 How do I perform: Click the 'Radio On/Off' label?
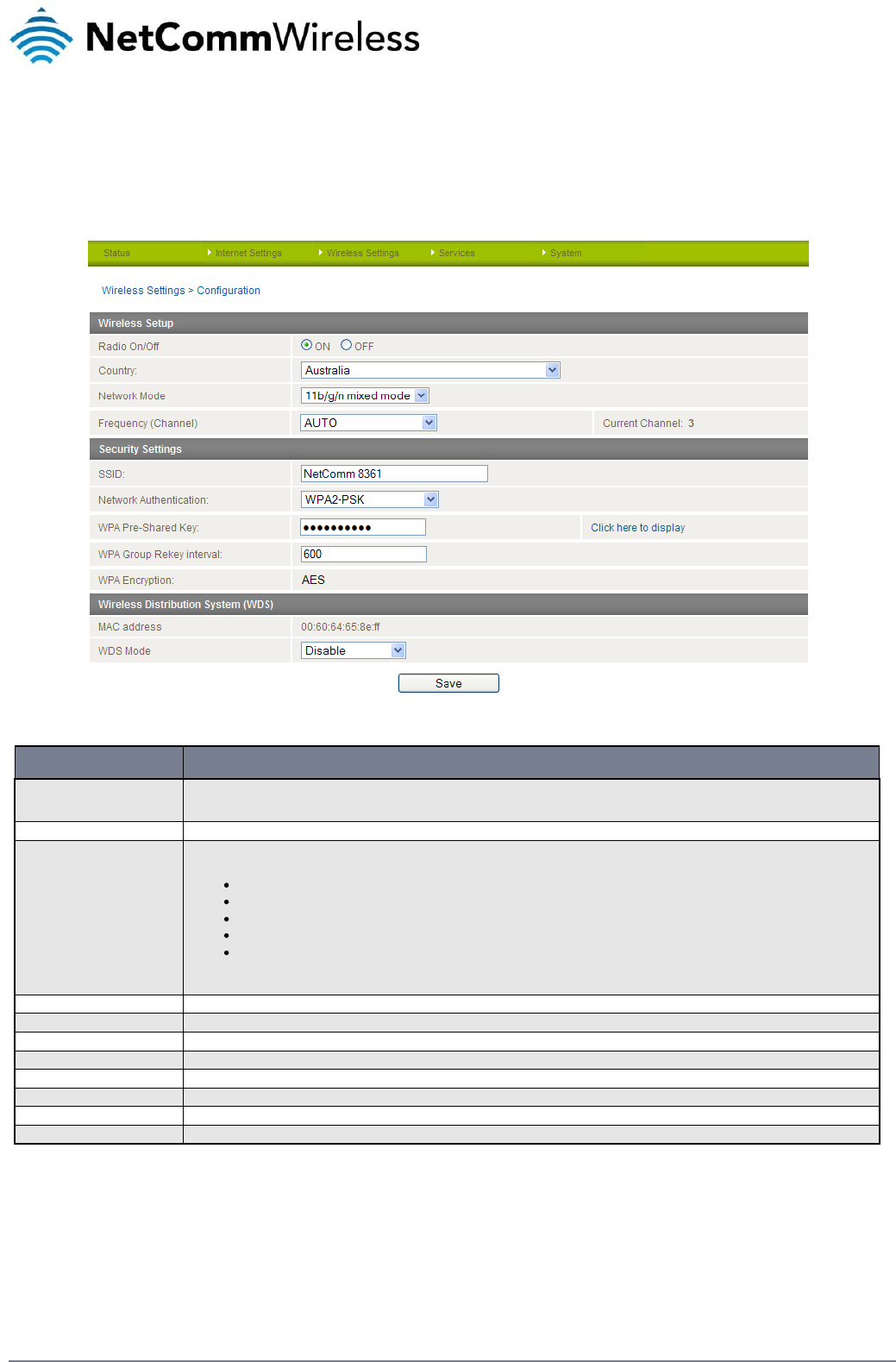(x=128, y=347)
